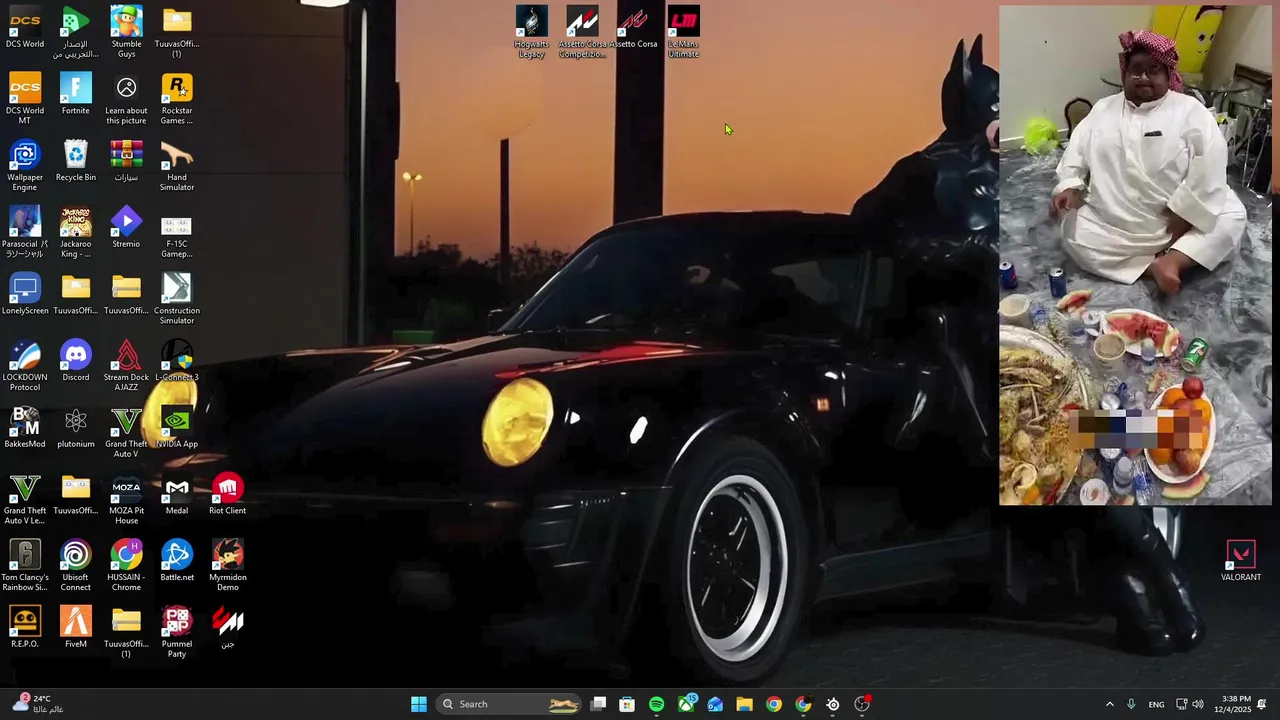Open Rockstar Games Launcher shortcut
This screenshot has width=1280, height=720.
pyautogui.click(x=177, y=98)
